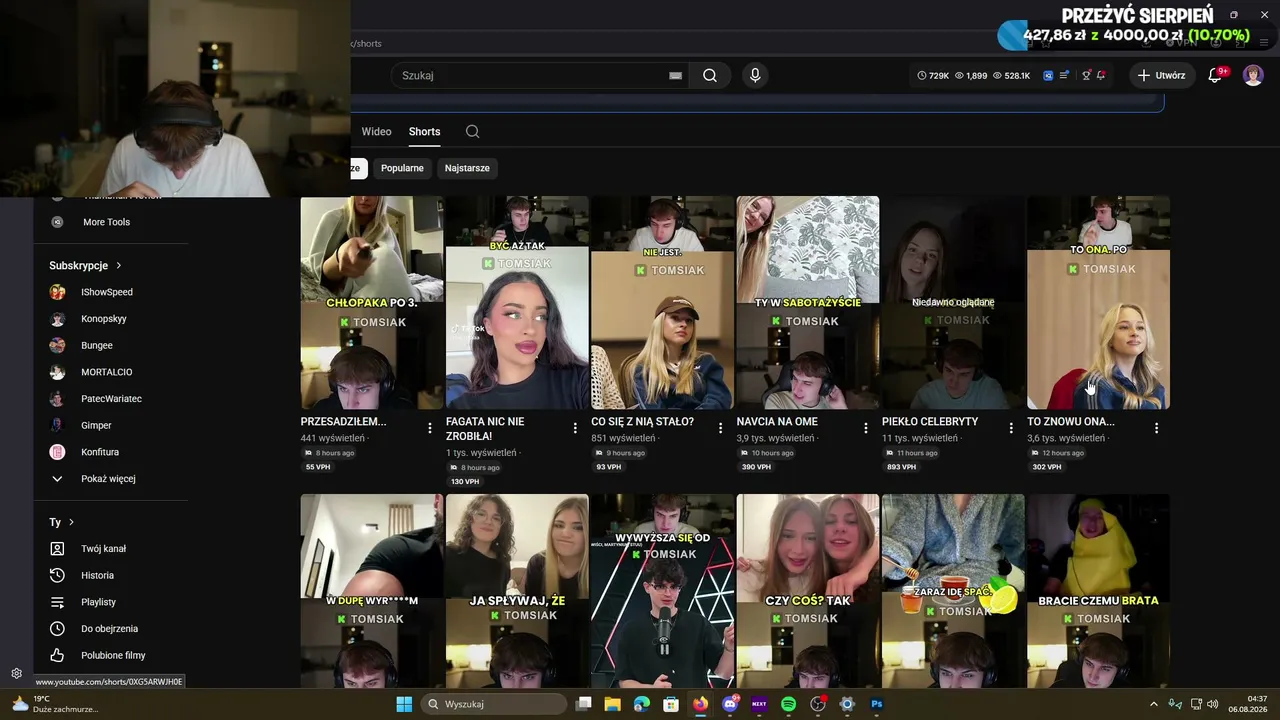
Task: Click the MORTALCIO channel avatar
Action: tap(58, 372)
